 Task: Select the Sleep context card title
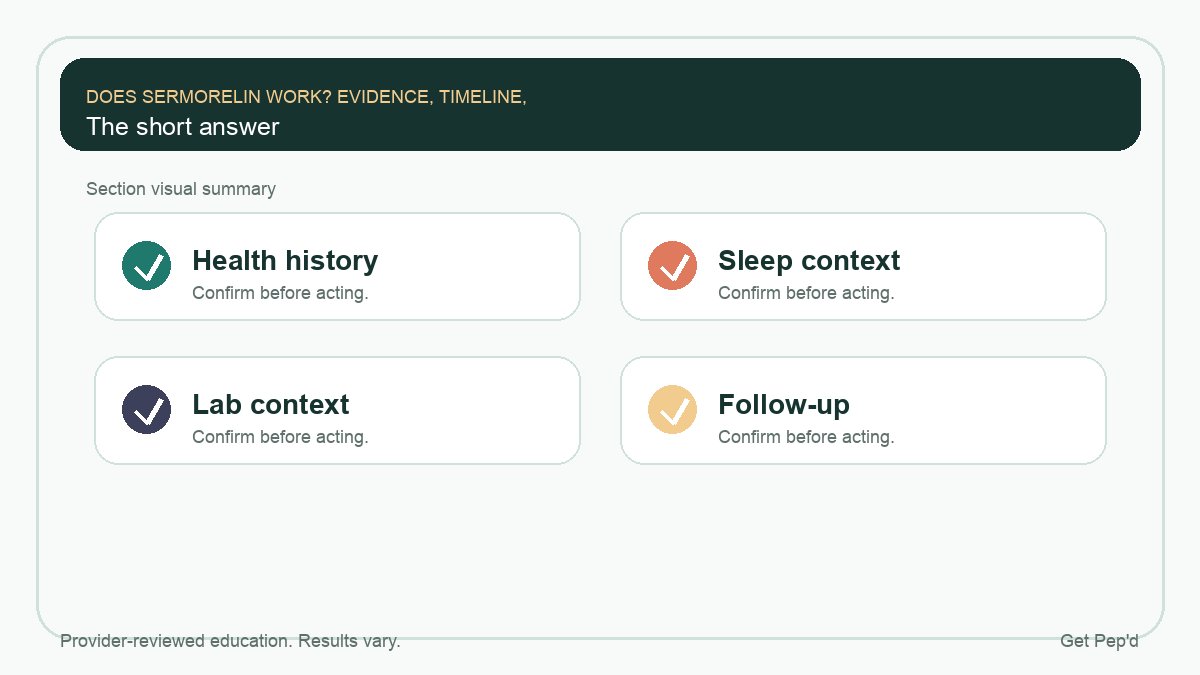click(x=809, y=261)
